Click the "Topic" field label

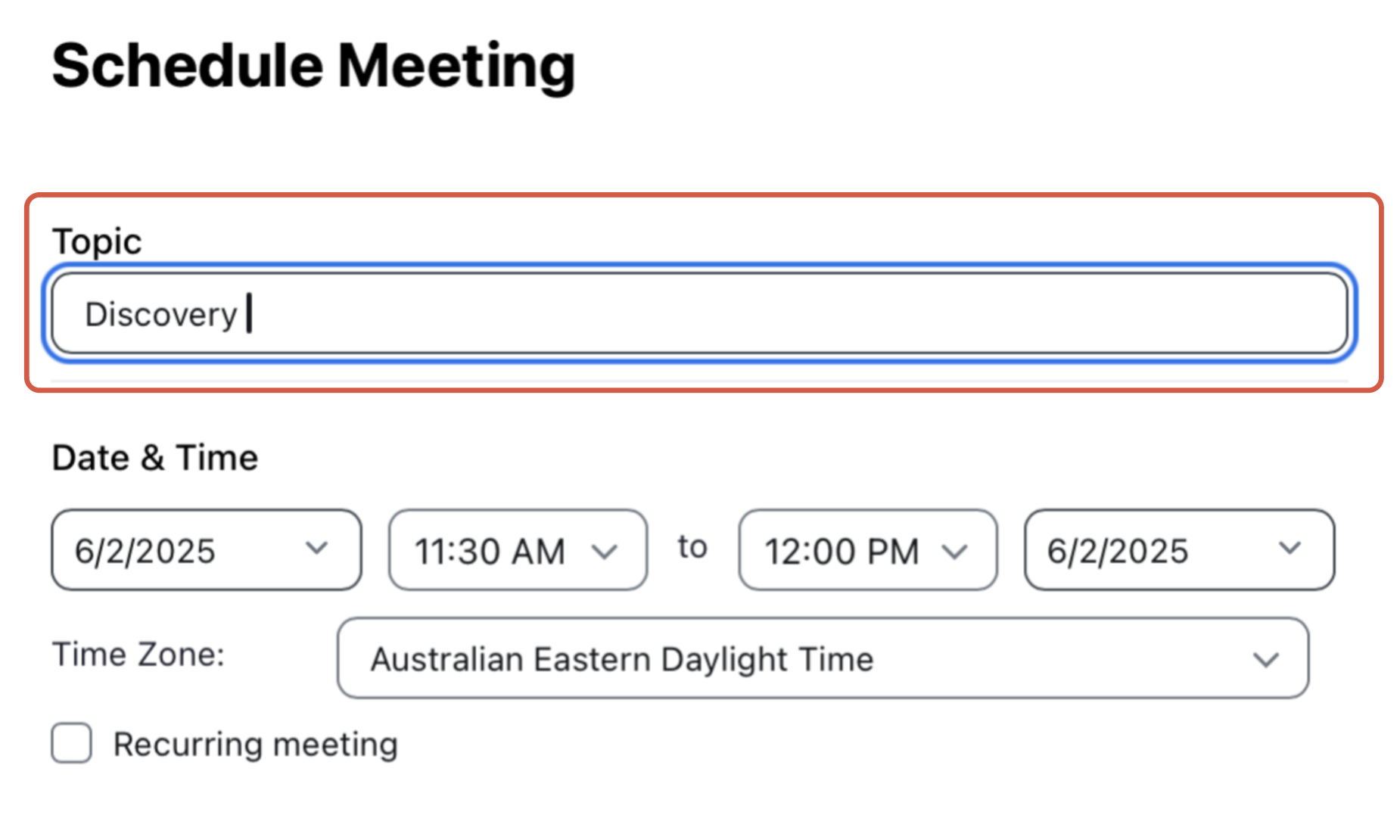97,242
